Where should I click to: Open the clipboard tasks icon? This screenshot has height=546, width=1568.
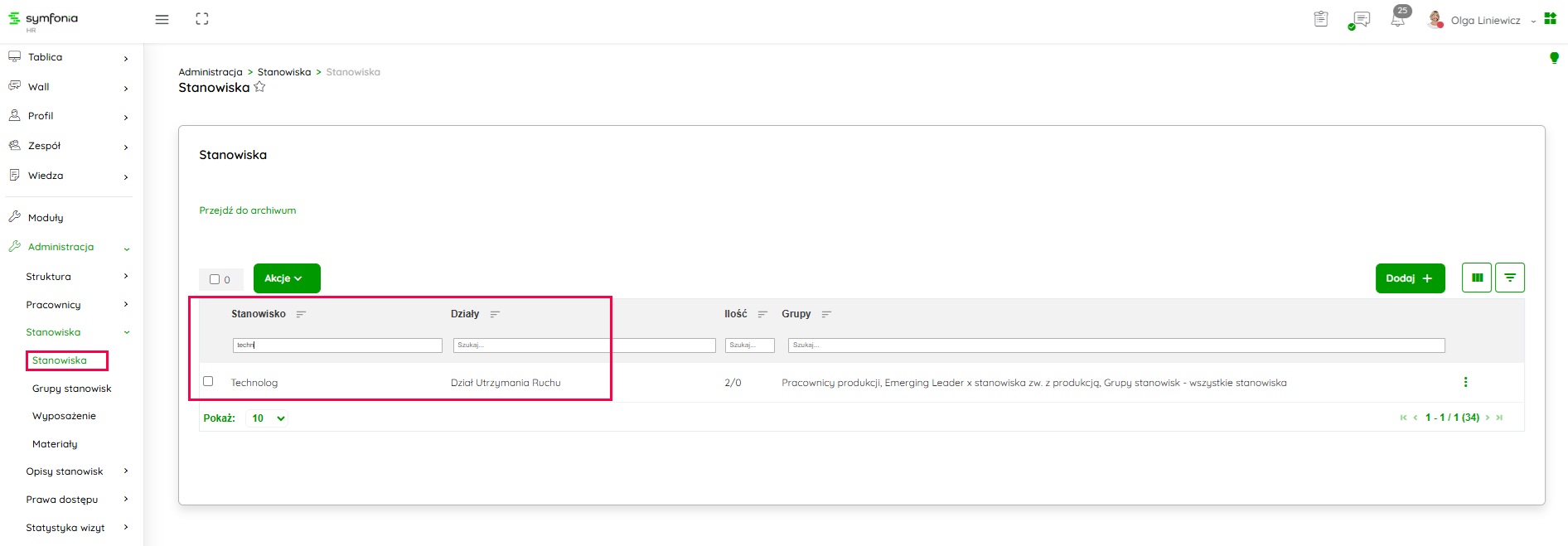[1321, 19]
